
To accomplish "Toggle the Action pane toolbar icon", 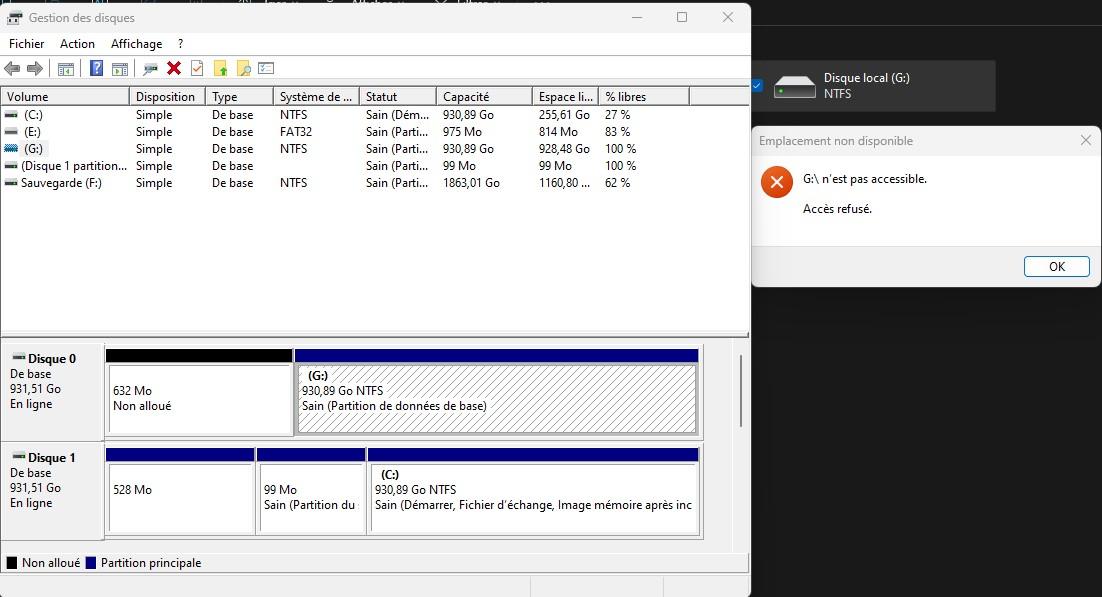I will (120, 69).
